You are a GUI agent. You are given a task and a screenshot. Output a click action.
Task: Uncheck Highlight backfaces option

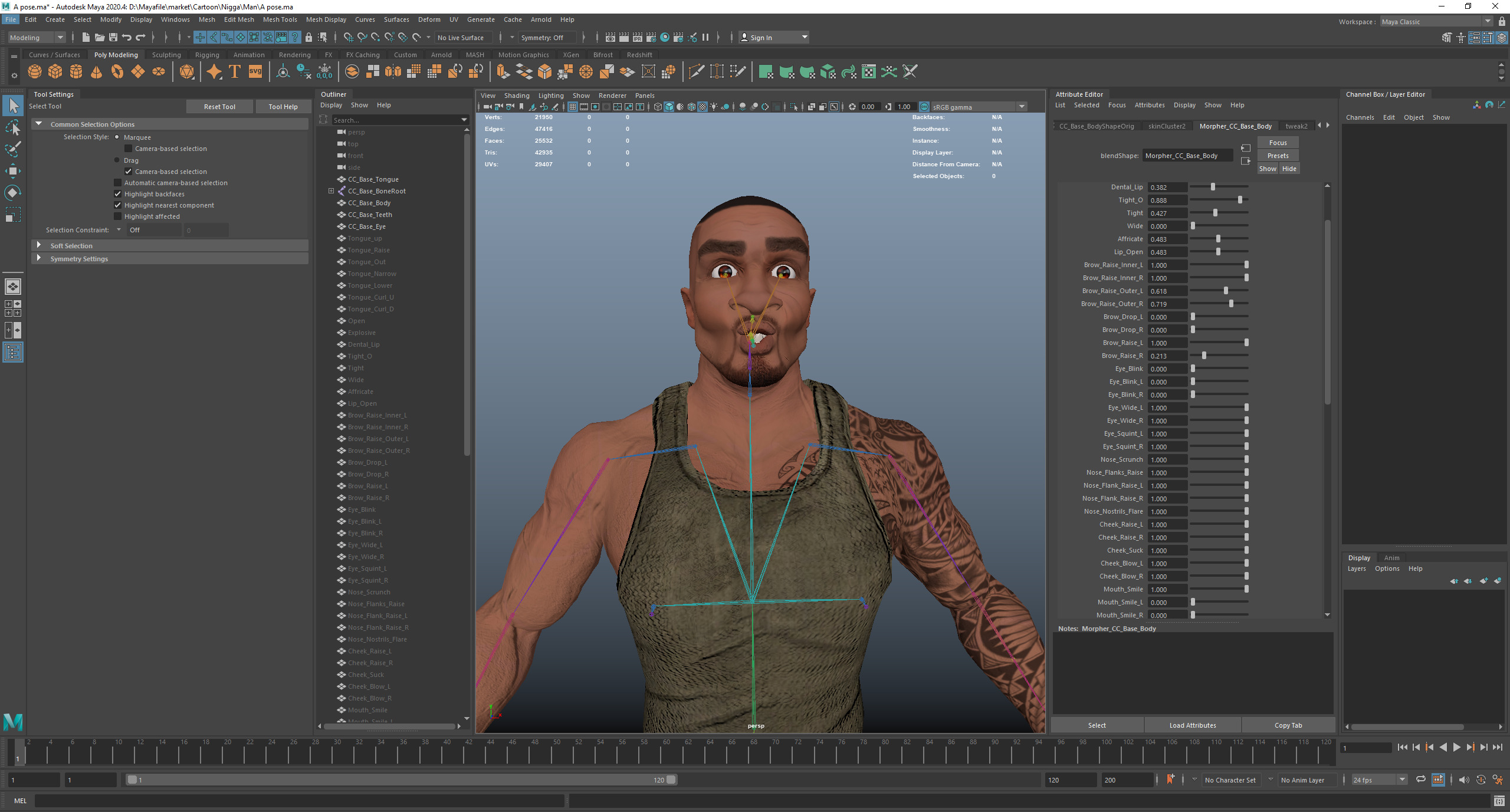(x=118, y=194)
